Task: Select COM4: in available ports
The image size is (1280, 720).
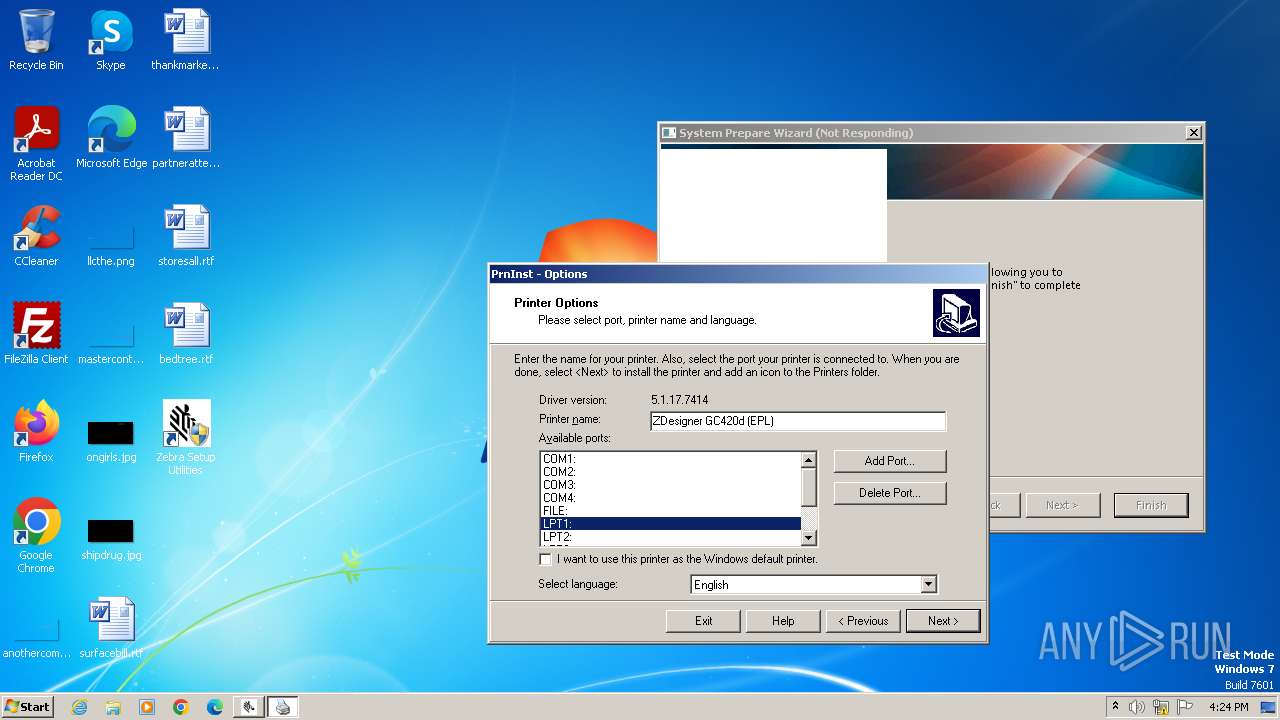Action: coord(670,498)
